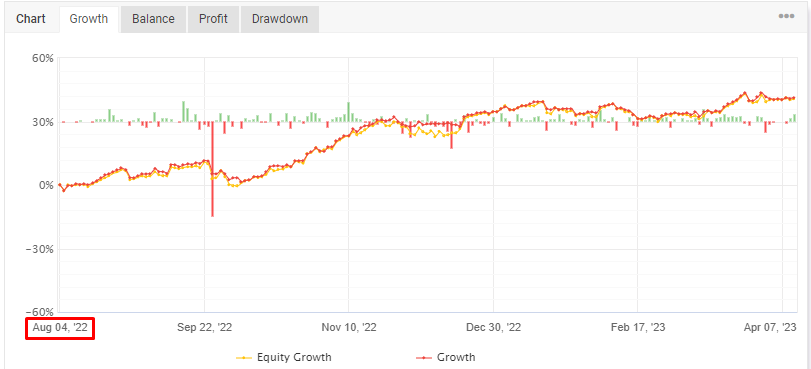Toggle the Equity Growth legend series
This screenshot has width=811, height=369.
pos(283,357)
